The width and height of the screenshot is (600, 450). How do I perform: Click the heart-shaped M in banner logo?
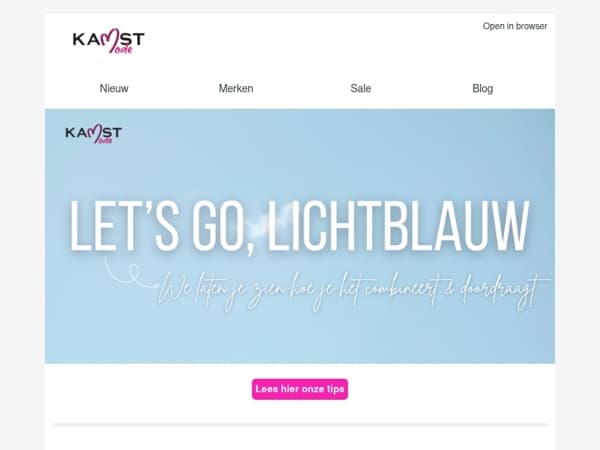[97, 132]
